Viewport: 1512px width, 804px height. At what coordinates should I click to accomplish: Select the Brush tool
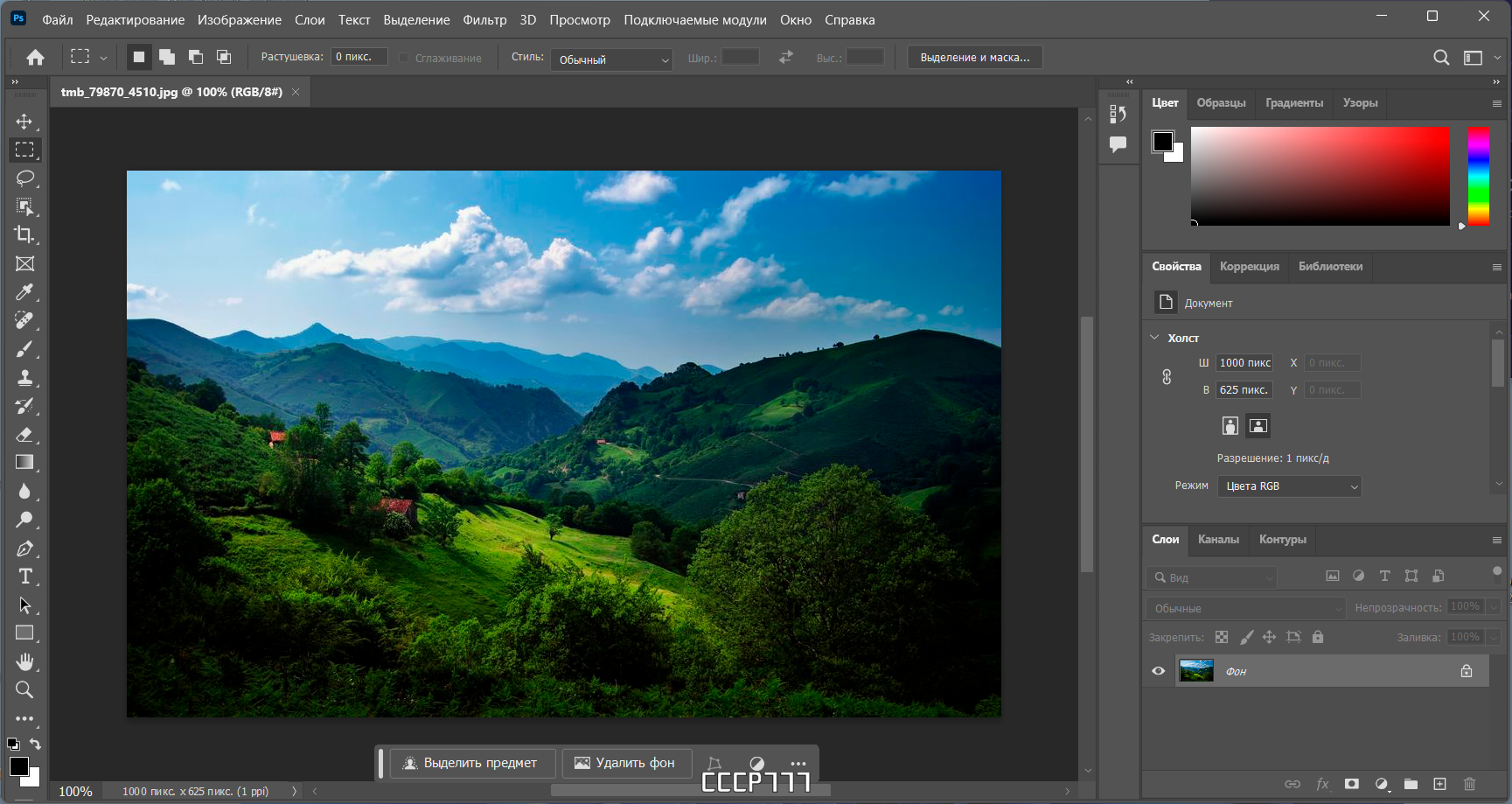tap(24, 349)
